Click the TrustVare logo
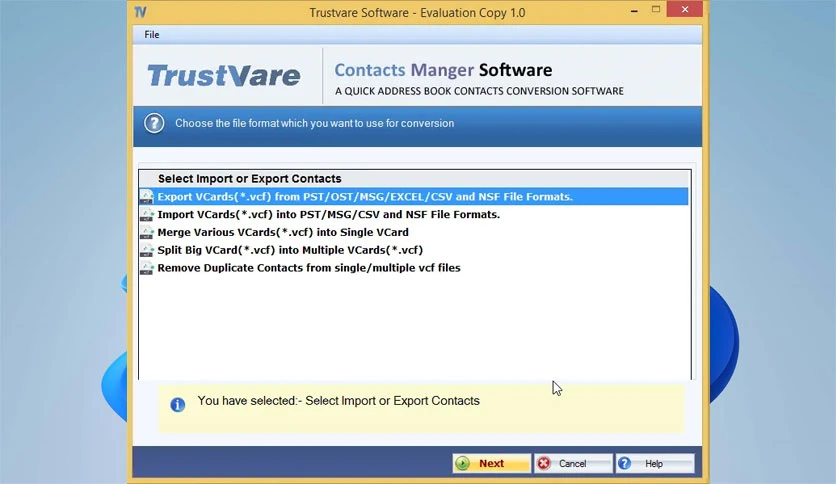Image resolution: width=836 pixels, height=484 pixels. [x=223, y=75]
